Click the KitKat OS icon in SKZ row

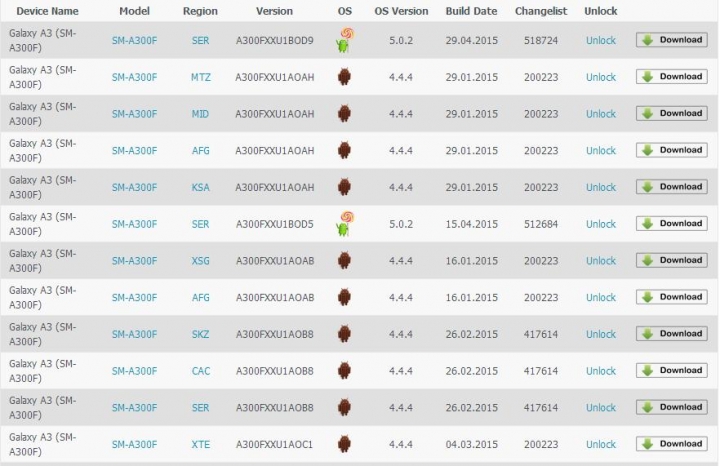click(x=344, y=334)
